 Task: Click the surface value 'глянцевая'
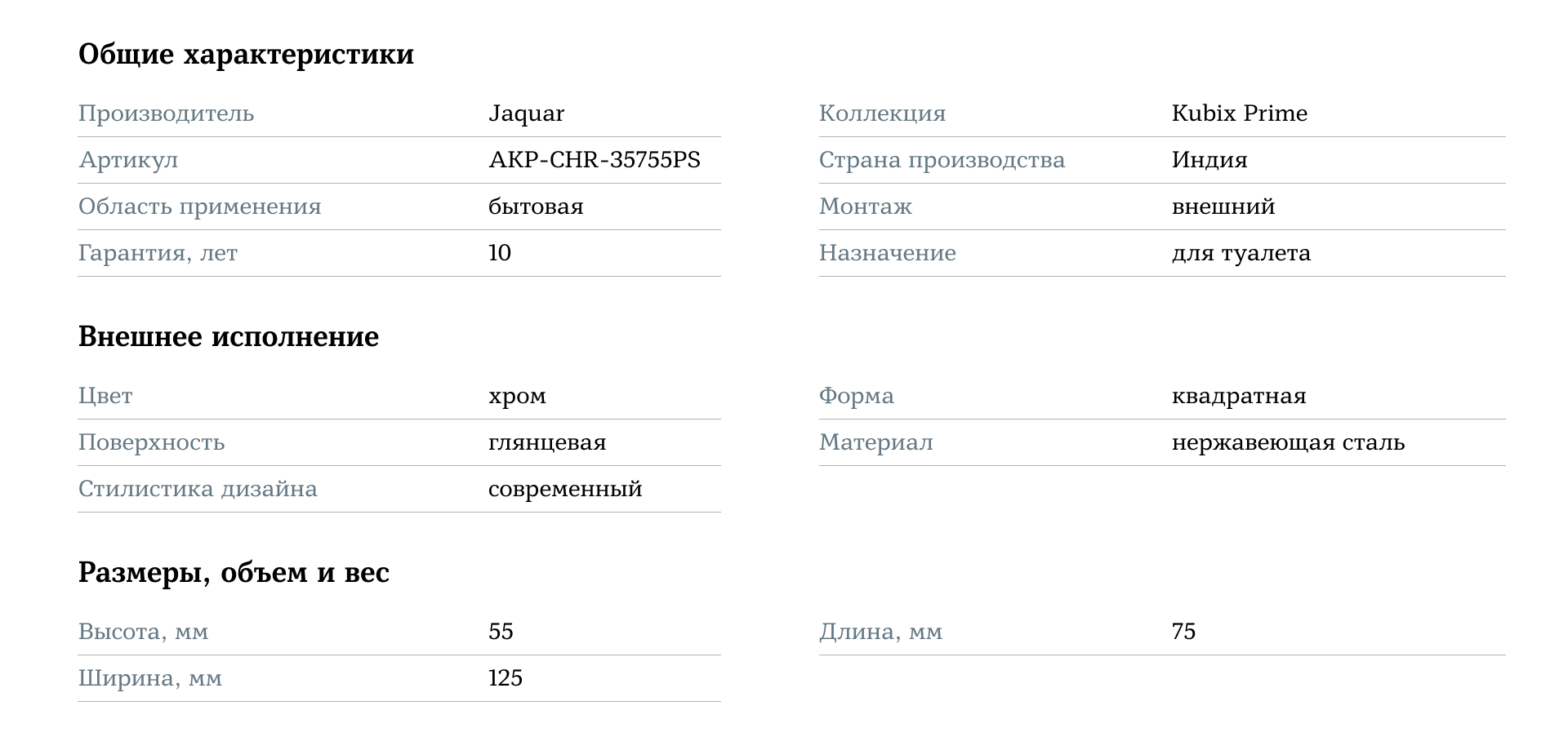547,442
